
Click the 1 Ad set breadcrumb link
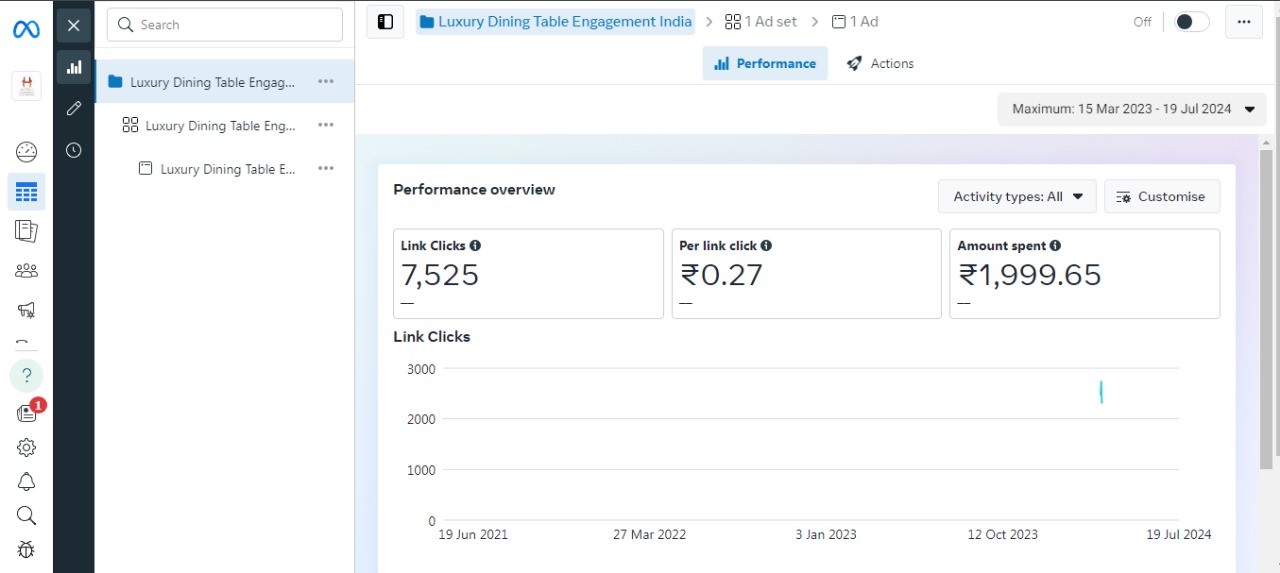(761, 22)
